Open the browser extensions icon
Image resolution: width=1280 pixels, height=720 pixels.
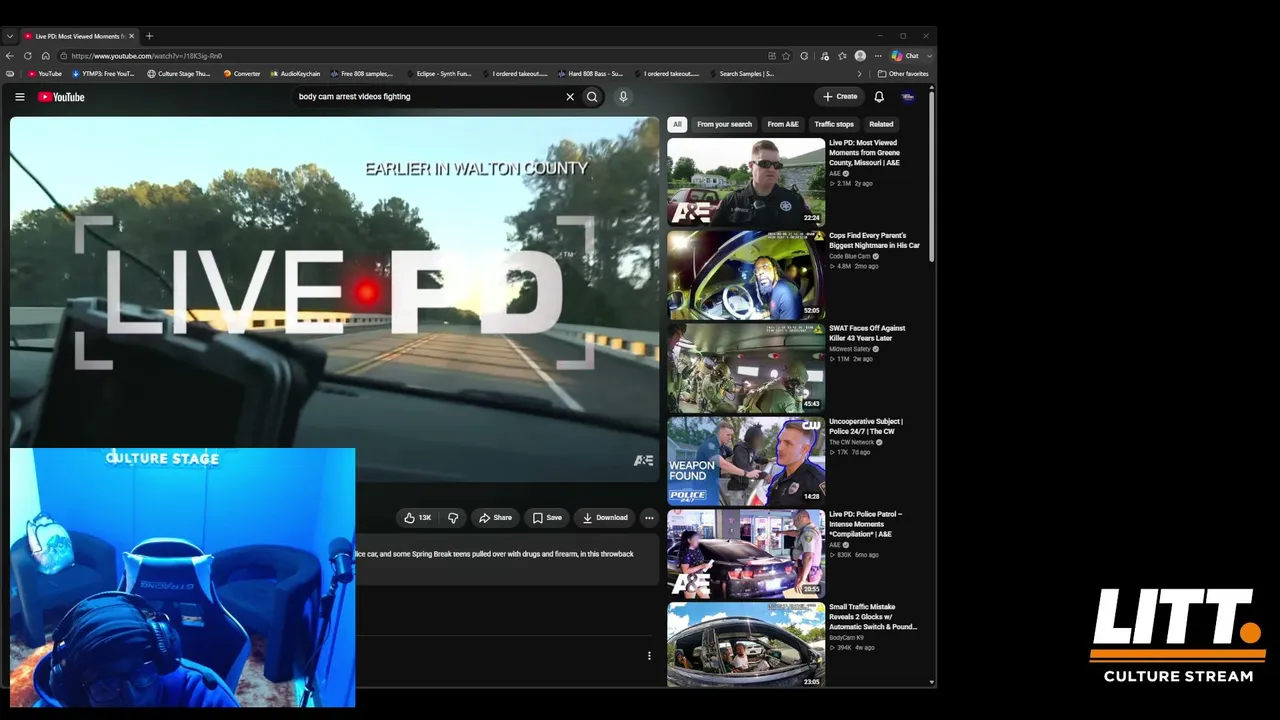tap(804, 56)
